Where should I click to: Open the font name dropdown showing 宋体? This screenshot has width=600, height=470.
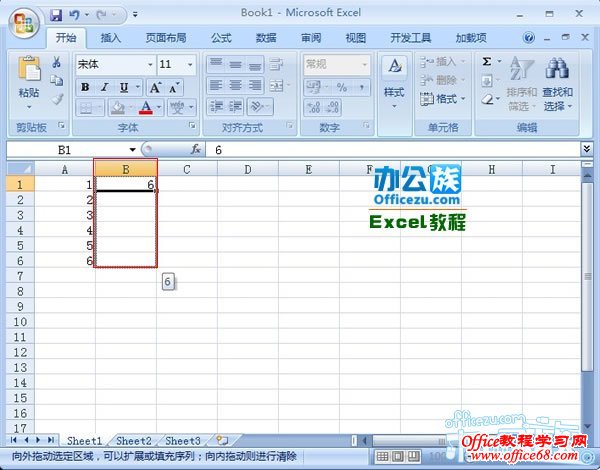pyautogui.click(x=150, y=64)
